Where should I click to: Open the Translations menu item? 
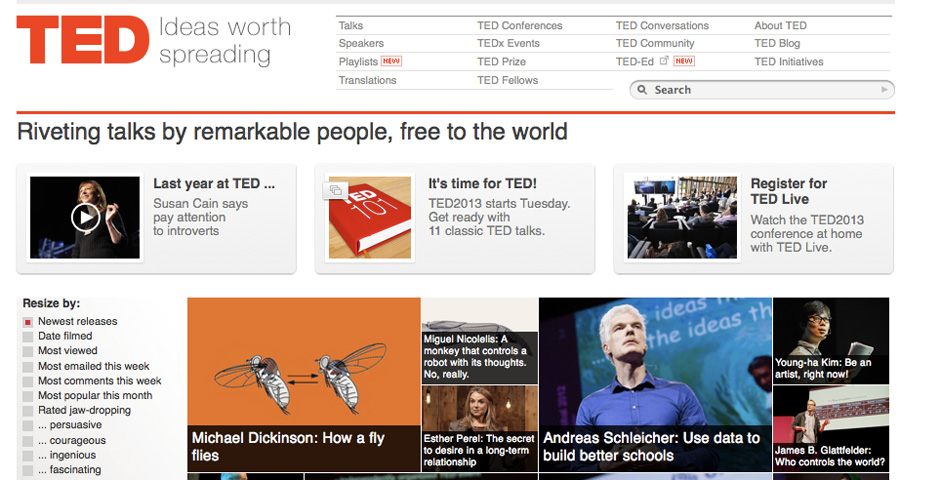(367, 80)
